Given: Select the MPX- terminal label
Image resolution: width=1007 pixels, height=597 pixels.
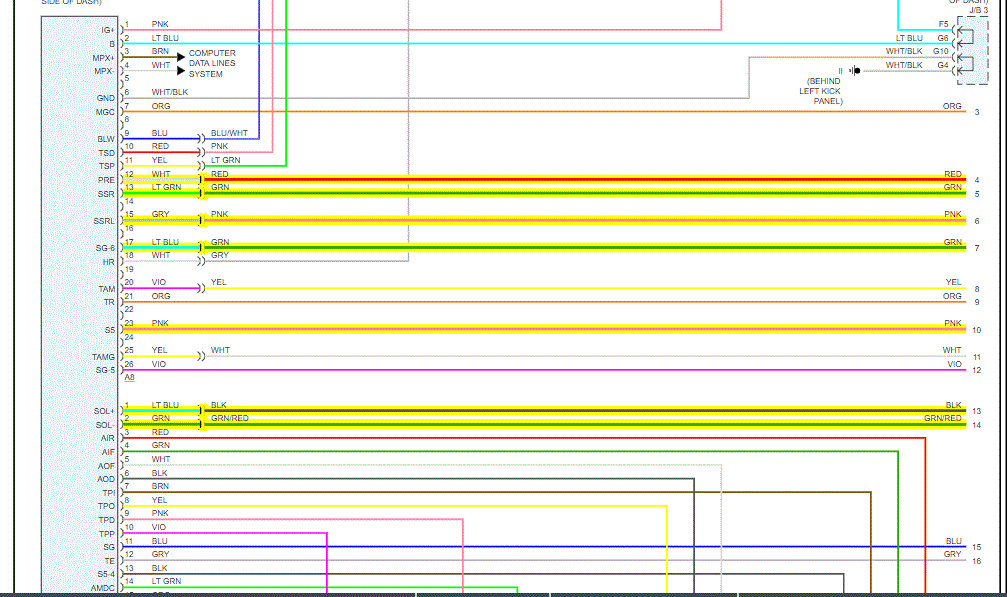Looking at the screenshot, I should 104,71.
